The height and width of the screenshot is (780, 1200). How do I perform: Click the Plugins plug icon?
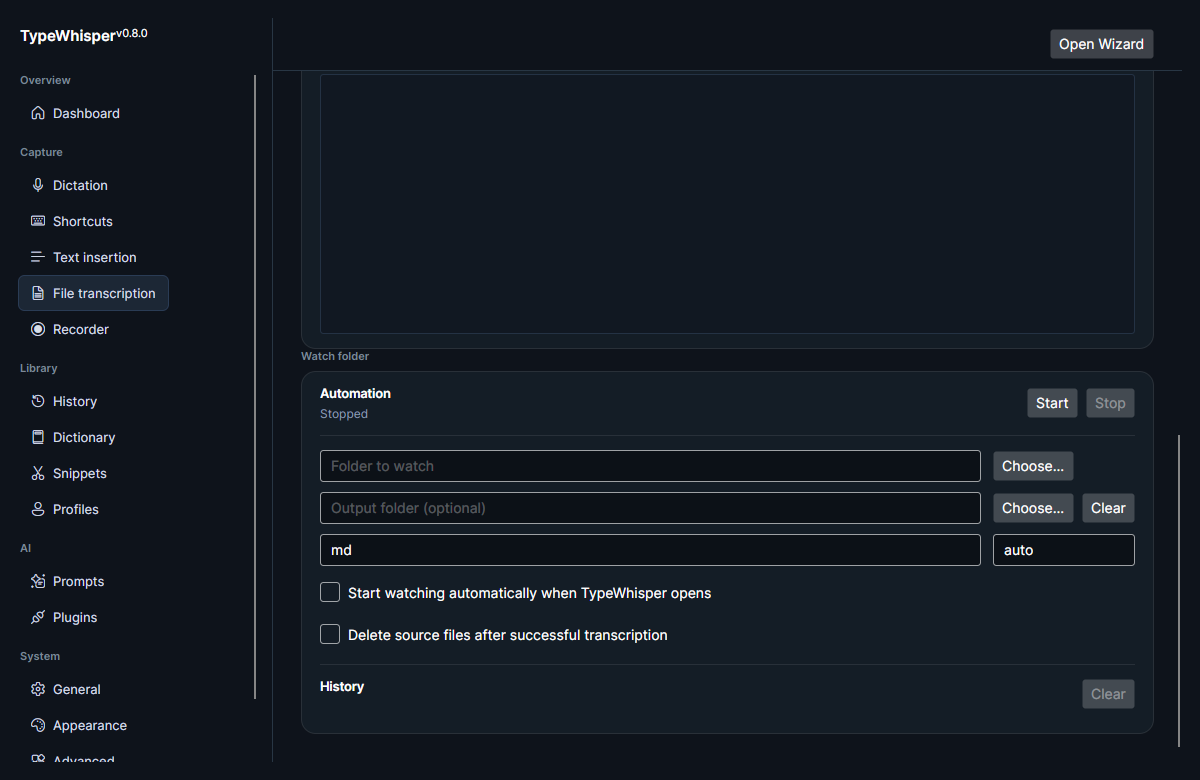38,617
